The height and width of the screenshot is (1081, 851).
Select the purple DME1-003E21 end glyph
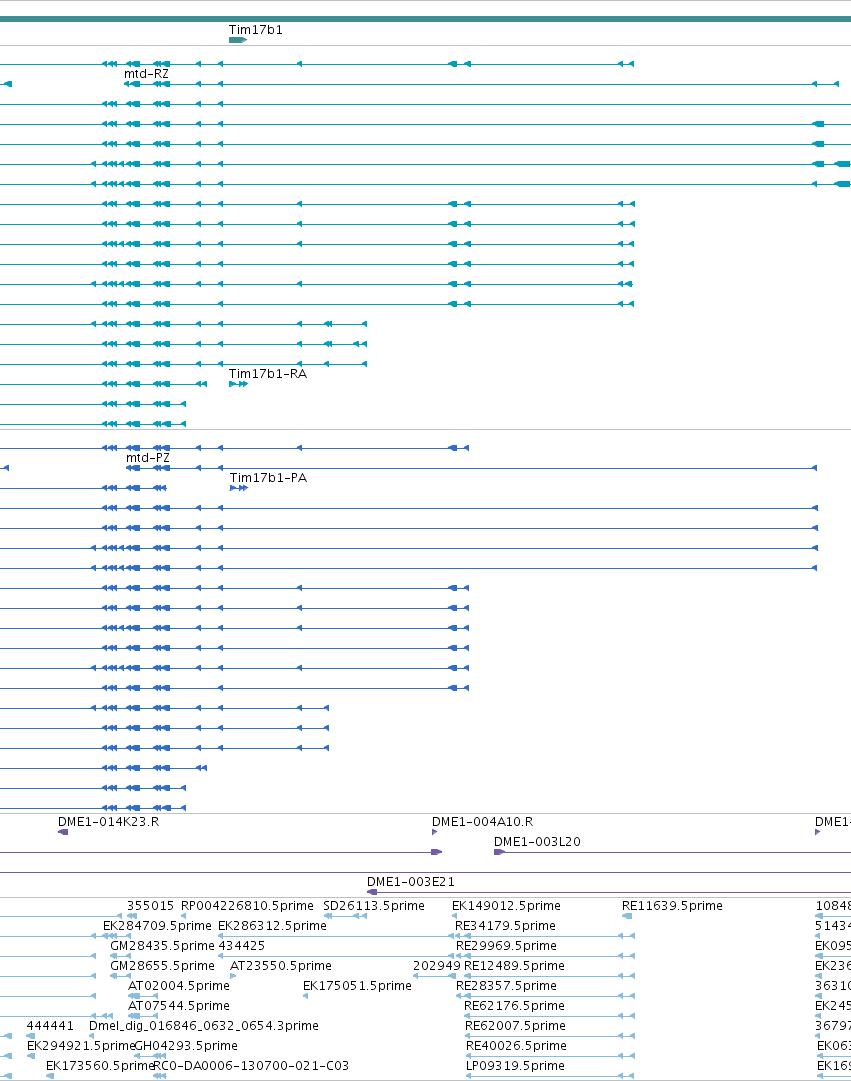(372, 892)
